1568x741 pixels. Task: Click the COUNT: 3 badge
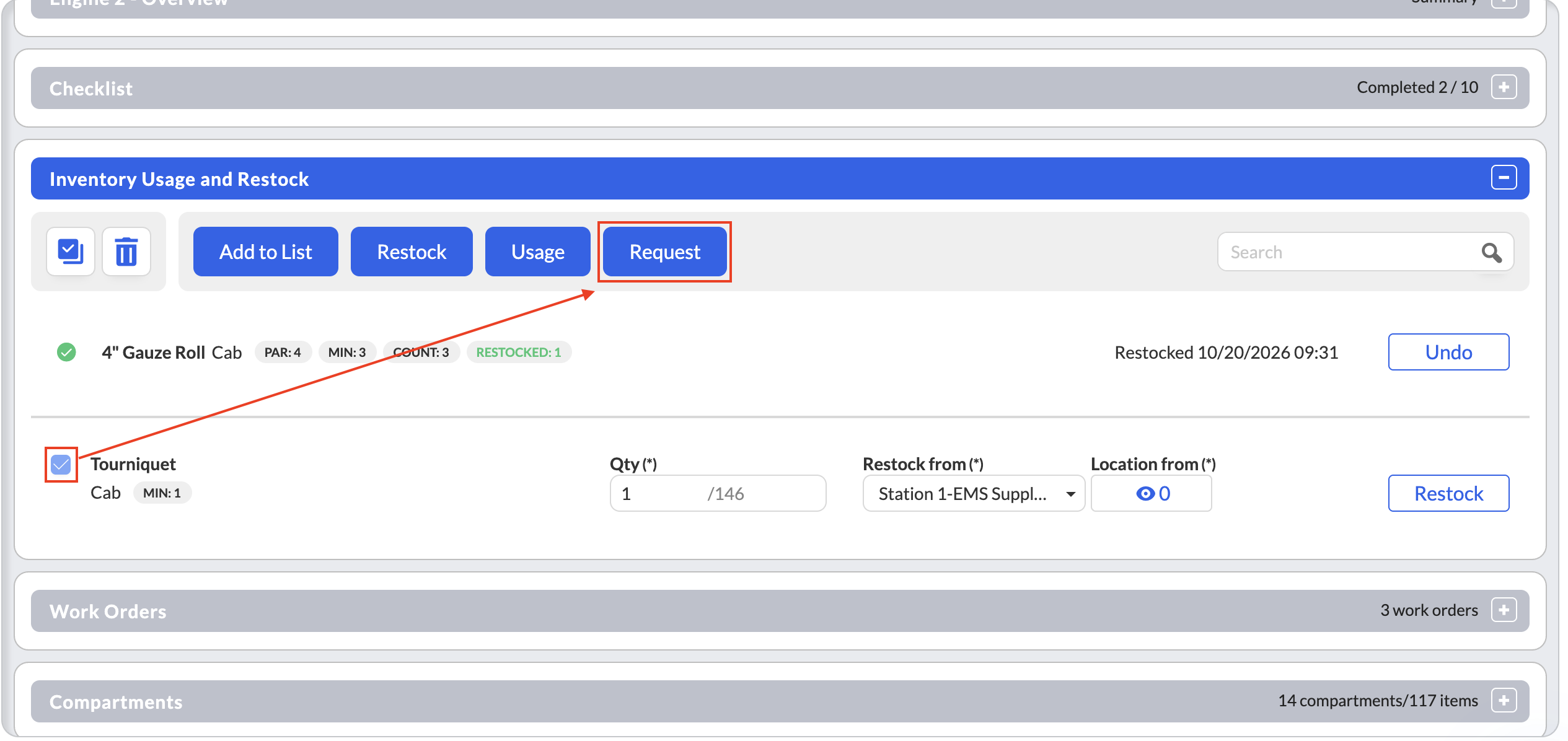(421, 352)
